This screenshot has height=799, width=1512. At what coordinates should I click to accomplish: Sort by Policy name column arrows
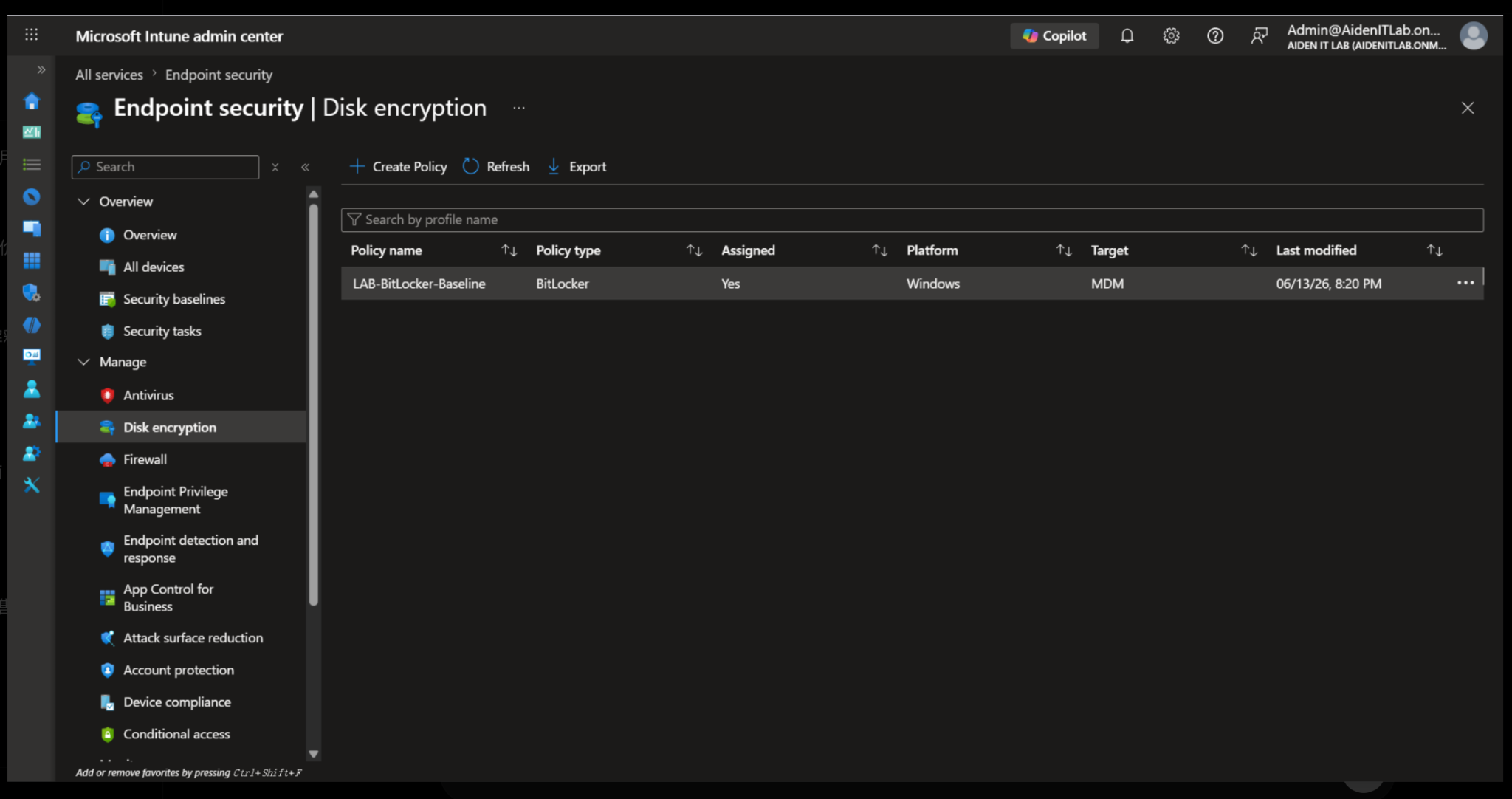(x=509, y=250)
